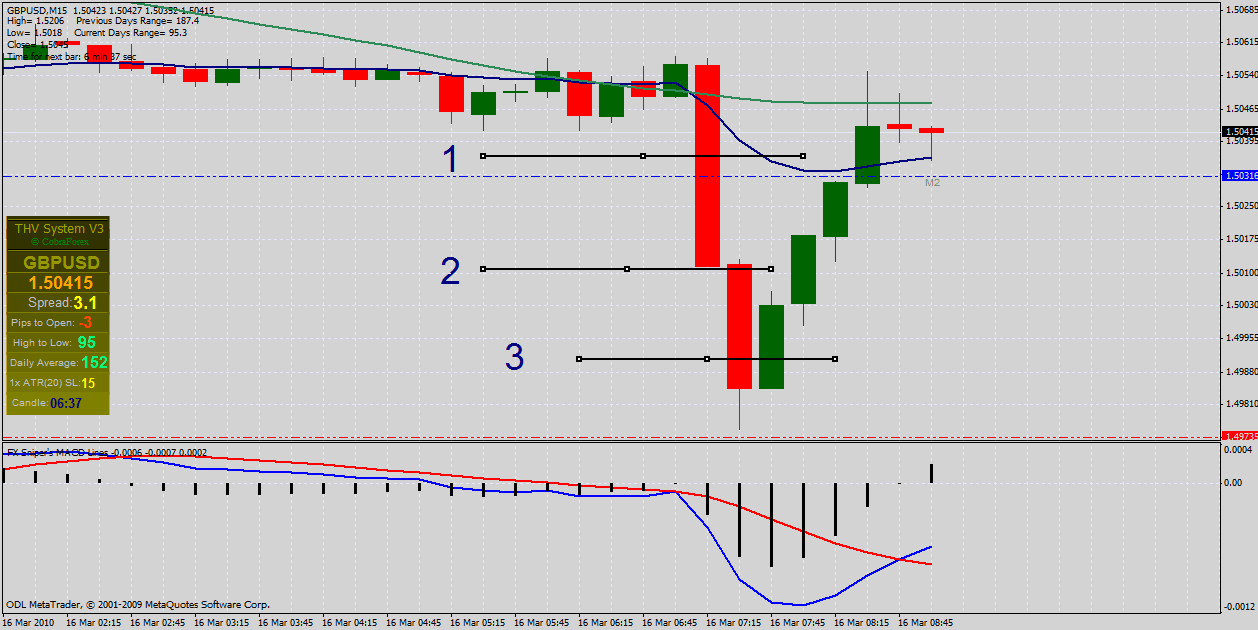
Task: Click the Candle 06:37 countdown timer
Action: pos(58,402)
